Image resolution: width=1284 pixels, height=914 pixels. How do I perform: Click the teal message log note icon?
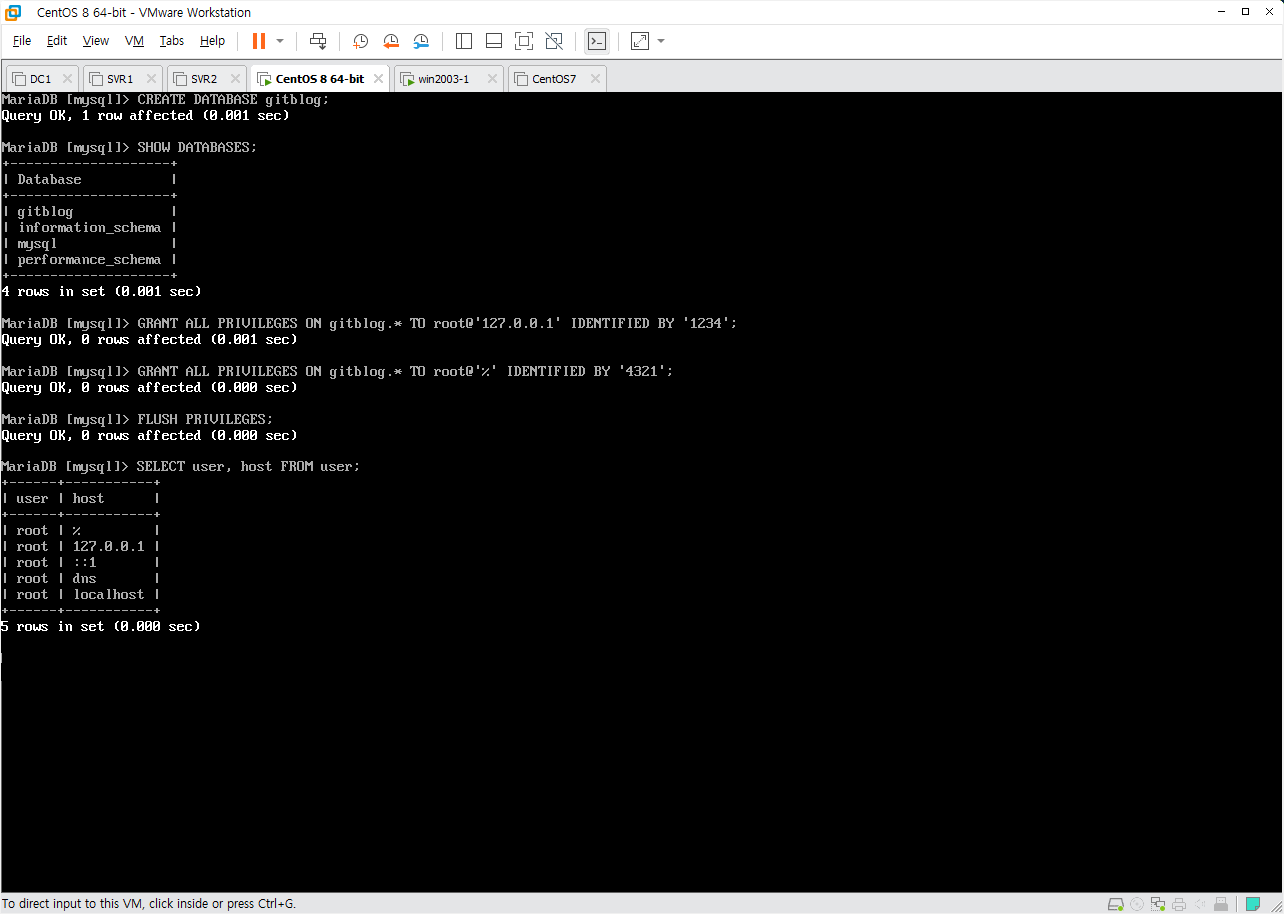(1253, 904)
